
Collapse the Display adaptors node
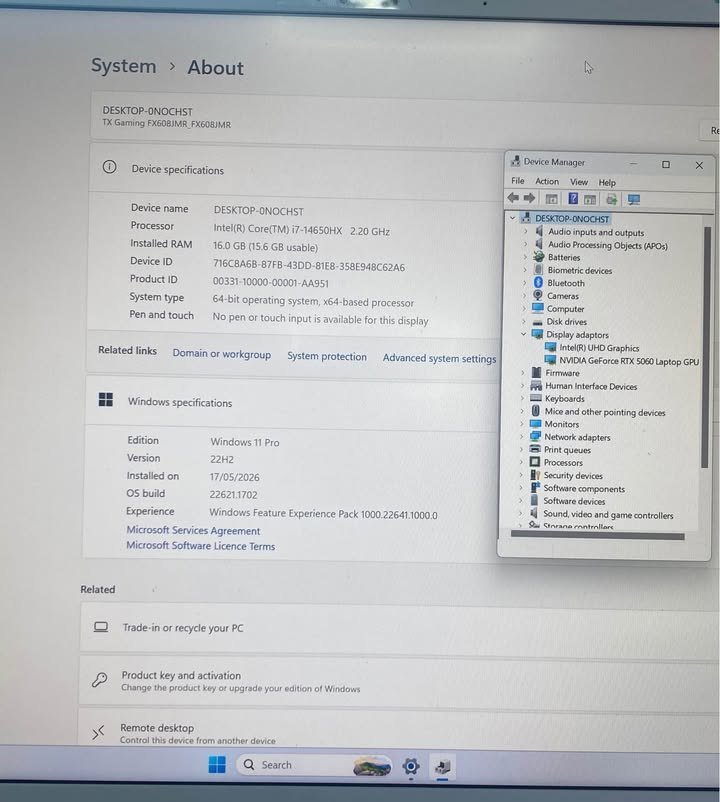(523, 334)
